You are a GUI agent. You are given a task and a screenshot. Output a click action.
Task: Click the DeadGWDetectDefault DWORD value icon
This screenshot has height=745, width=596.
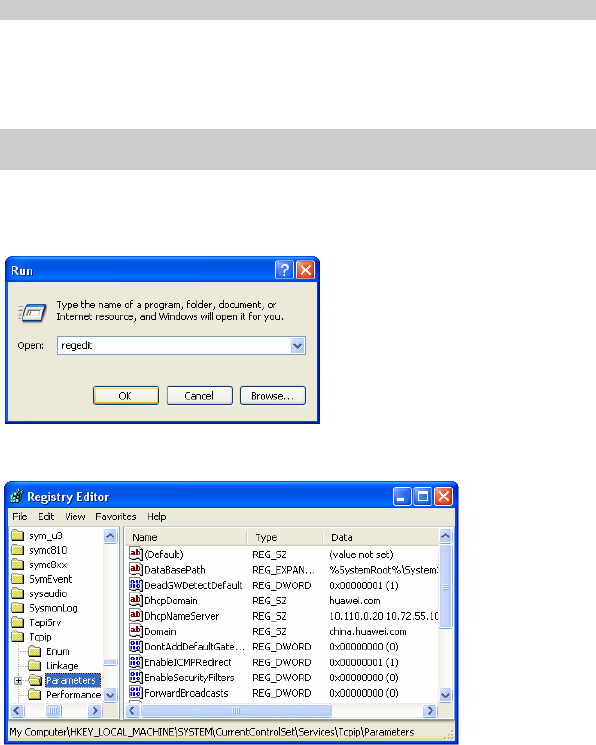click(x=135, y=584)
